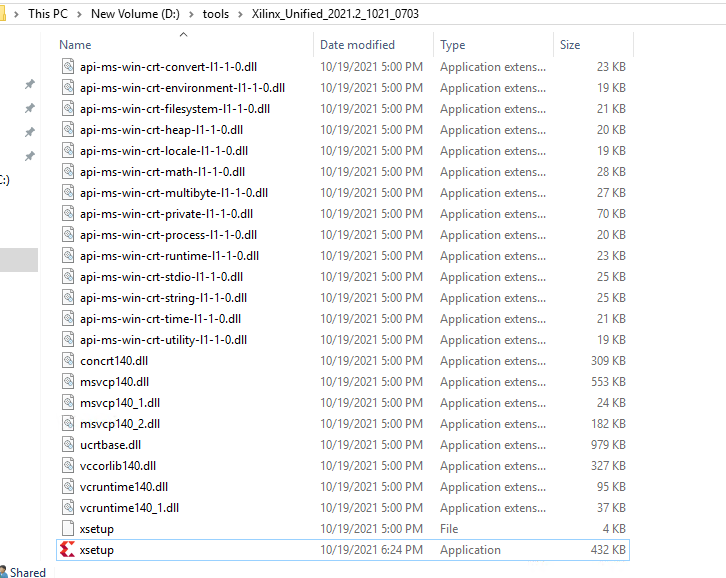Select file name api-ms-win-crt-string-l1-1-0.dll
Viewport: 726px width, 578px height.
pos(163,298)
